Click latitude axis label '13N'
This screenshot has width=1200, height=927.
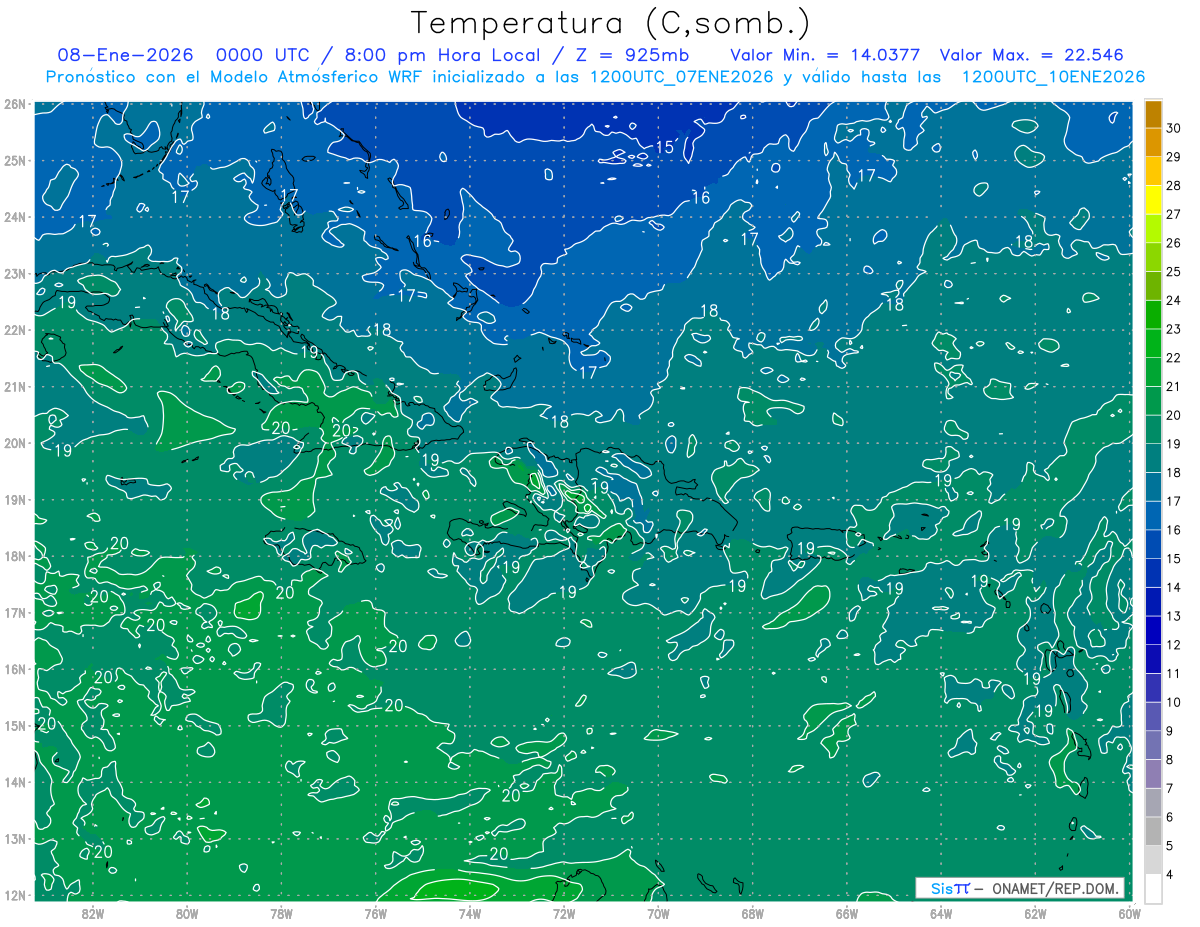[x=14, y=838]
